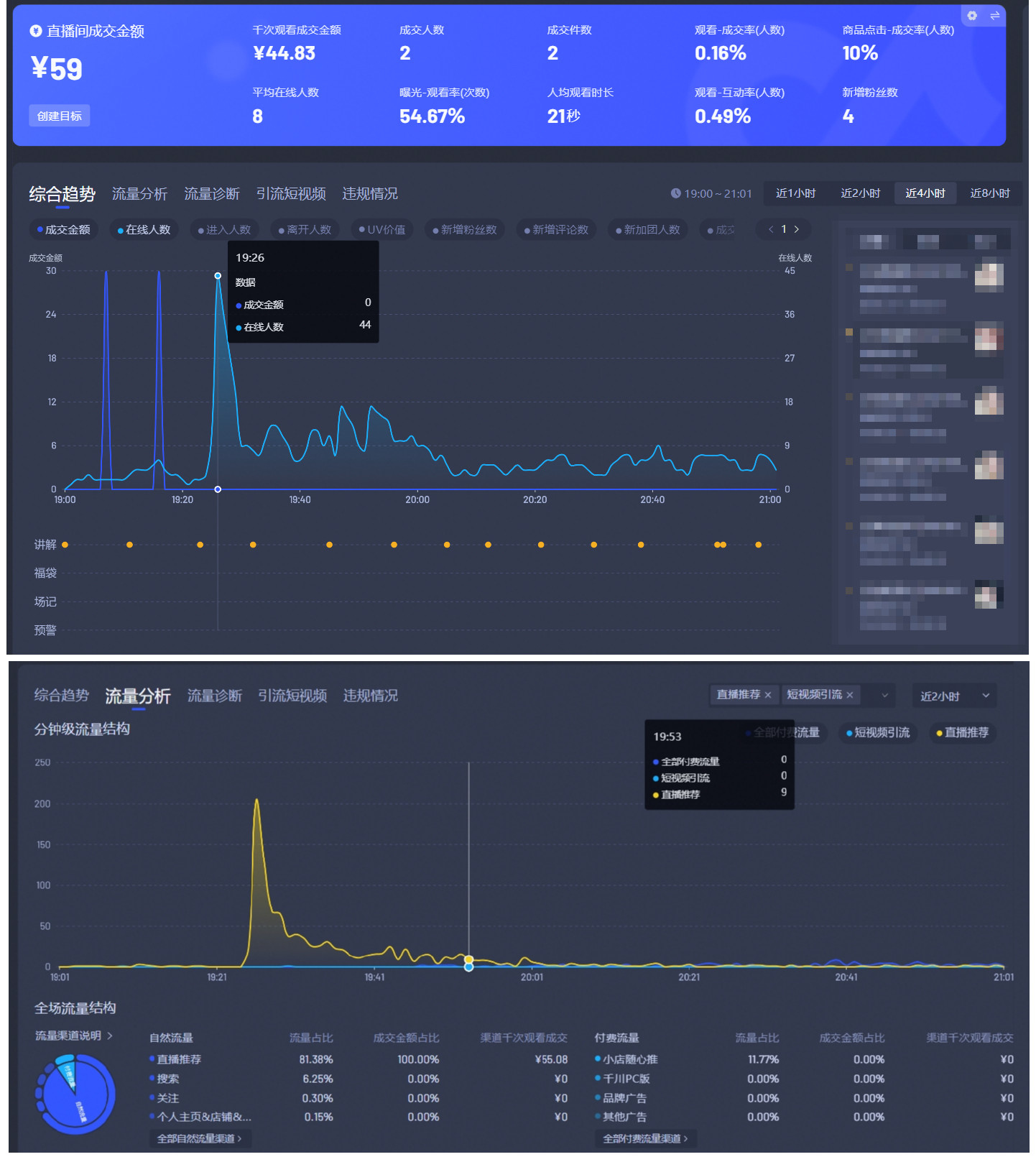The height and width of the screenshot is (1162, 1036).
Task: Click the 小店随心推 row label
Action: 630,1059
